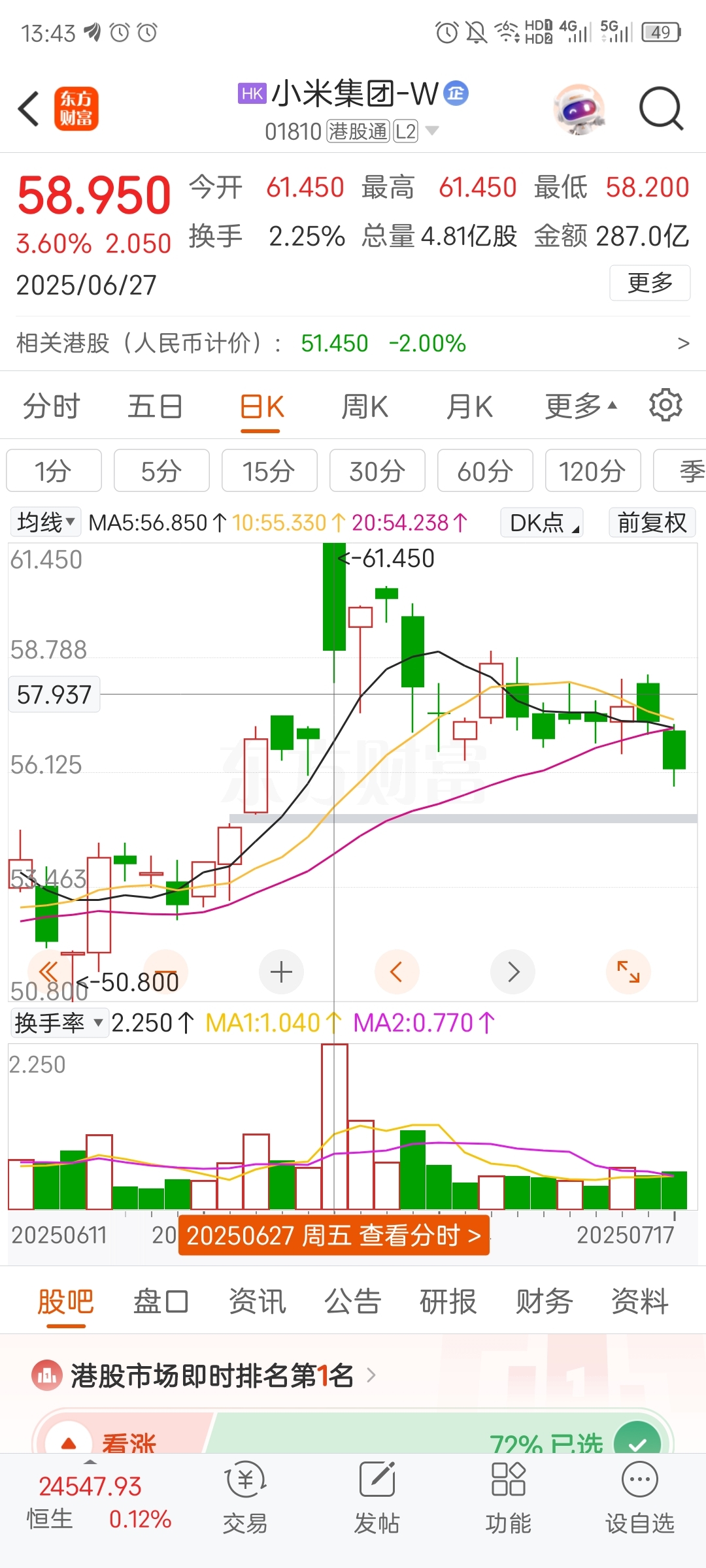This screenshot has height=1568, width=706.
Task: Select 60分 interval button
Action: point(485,470)
